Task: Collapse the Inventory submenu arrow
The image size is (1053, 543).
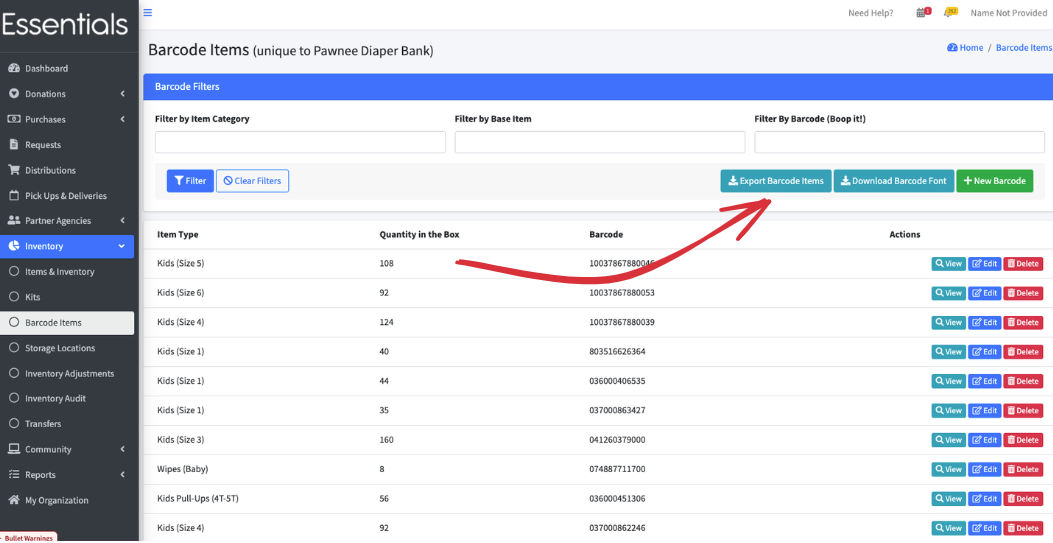Action: pos(122,246)
